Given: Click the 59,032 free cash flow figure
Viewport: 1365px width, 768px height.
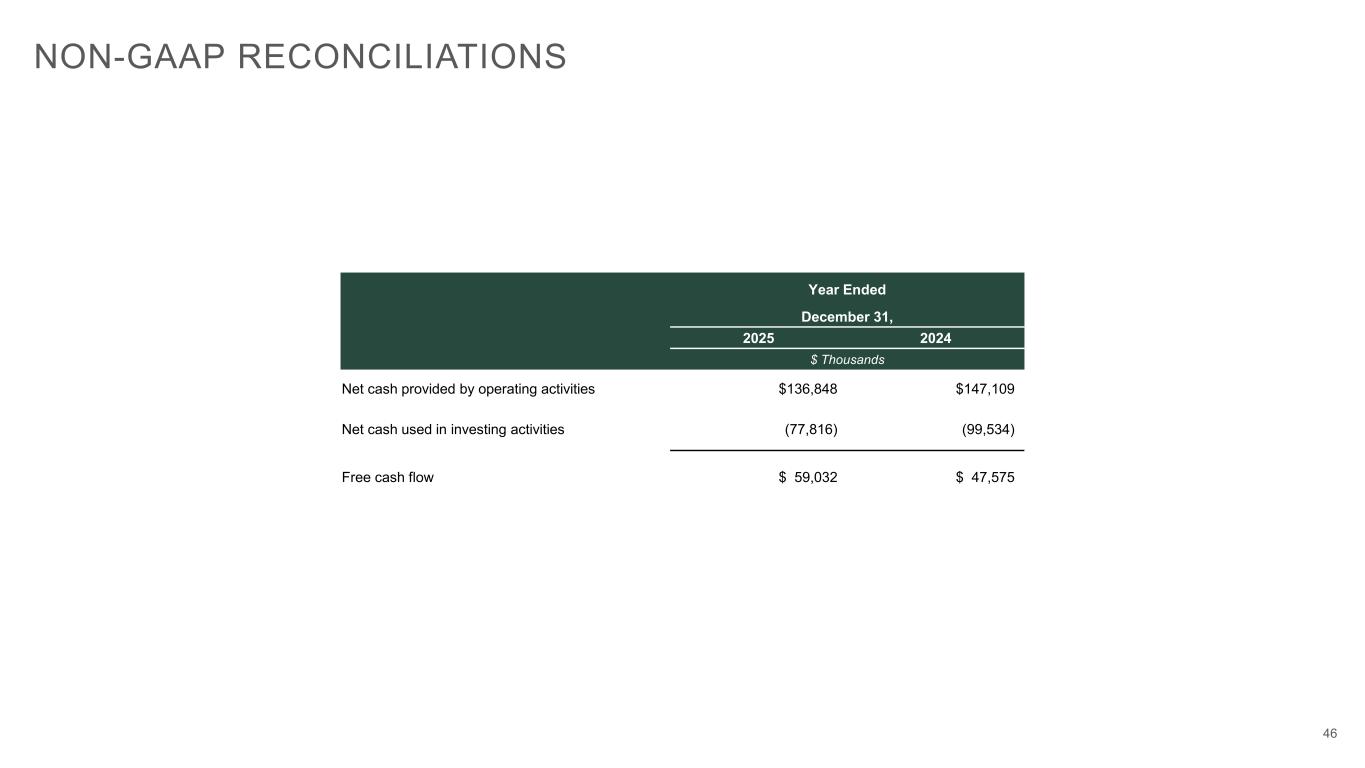Looking at the screenshot, I should [x=816, y=477].
